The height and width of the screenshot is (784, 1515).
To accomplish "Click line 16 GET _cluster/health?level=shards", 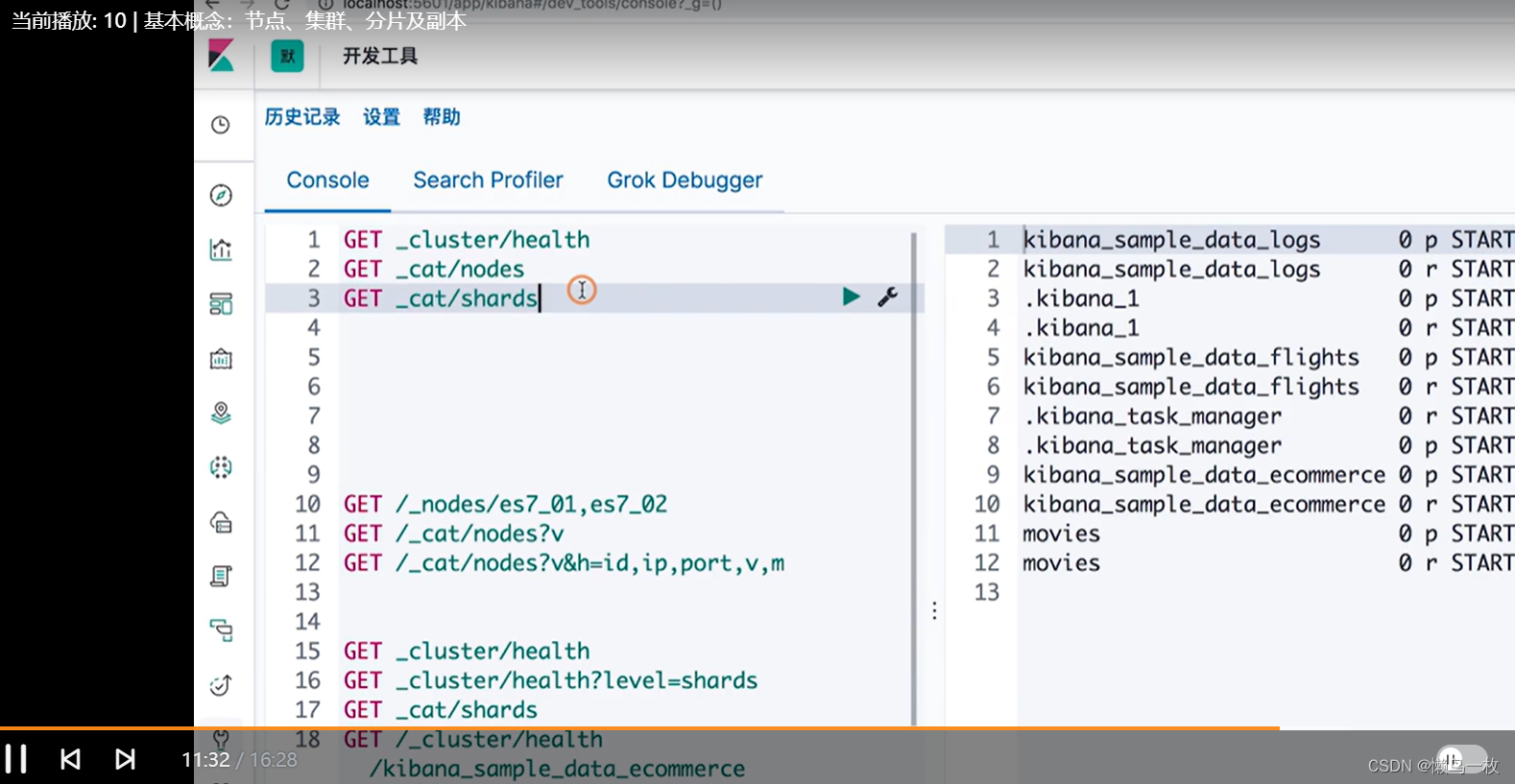I will click(x=550, y=680).
